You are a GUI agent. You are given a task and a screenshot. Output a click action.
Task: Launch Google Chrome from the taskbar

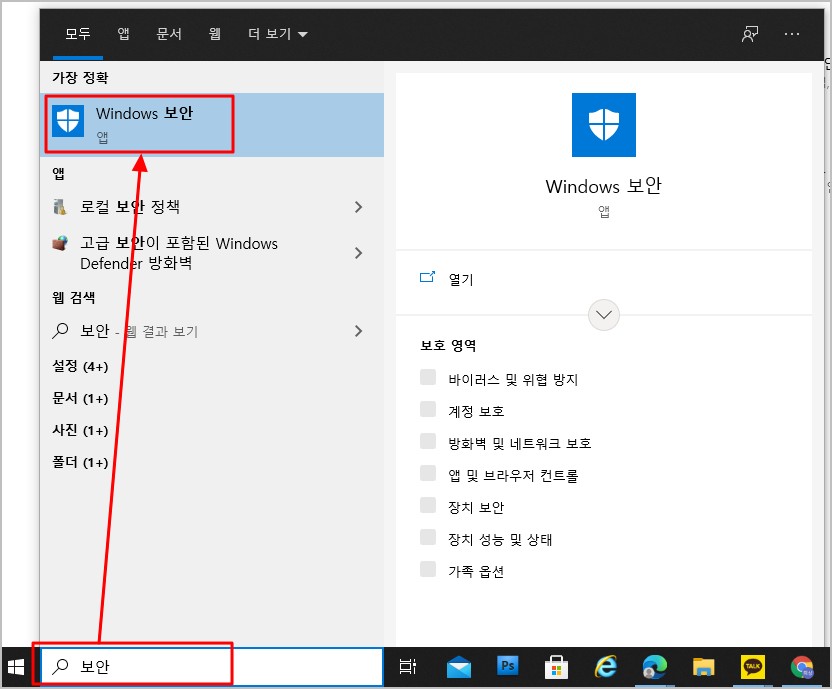click(x=802, y=667)
